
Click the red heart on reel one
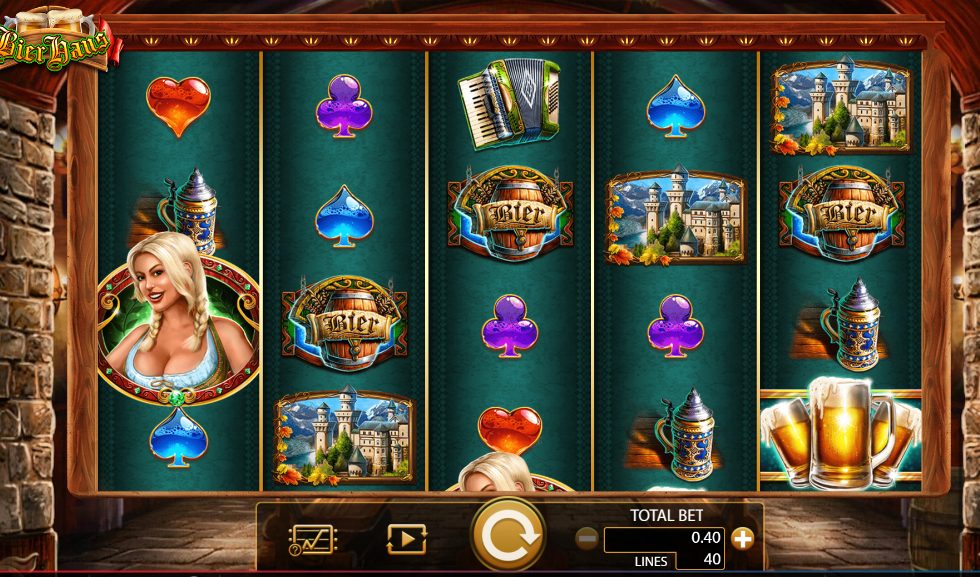tap(178, 106)
